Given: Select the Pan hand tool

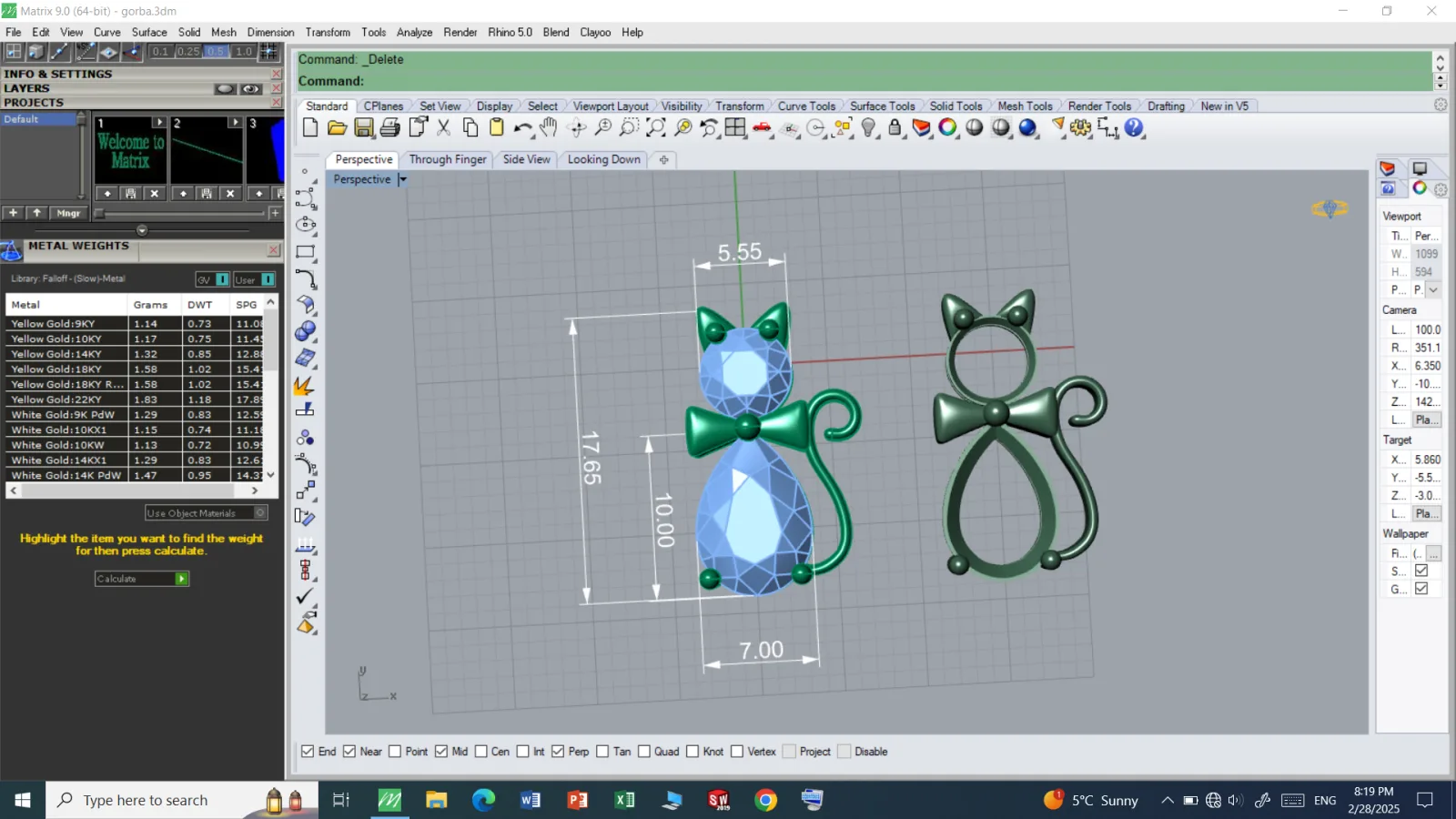Looking at the screenshot, I should (x=548, y=127).
